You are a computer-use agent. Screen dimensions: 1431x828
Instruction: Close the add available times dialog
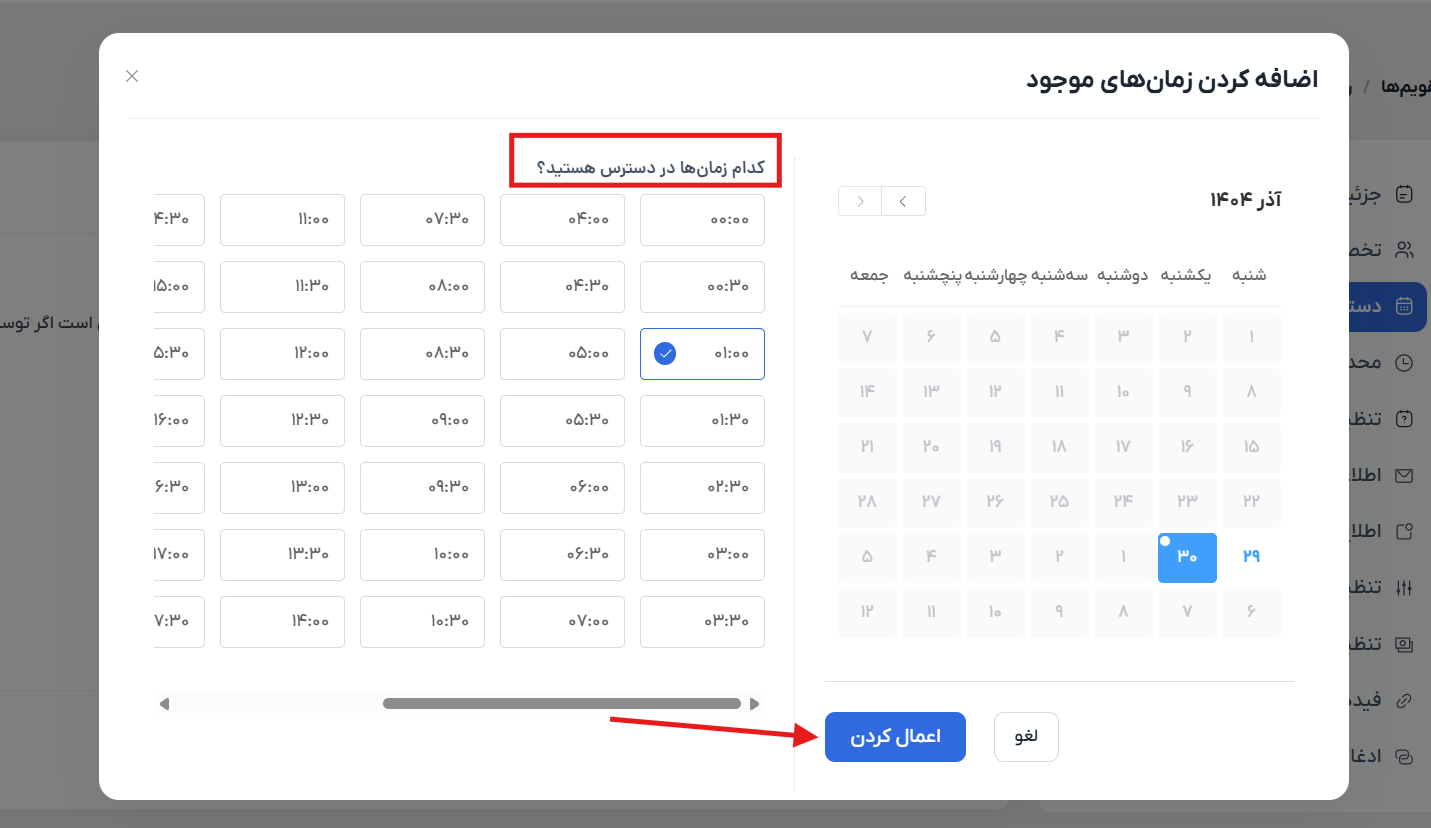(x=132, y=76)
